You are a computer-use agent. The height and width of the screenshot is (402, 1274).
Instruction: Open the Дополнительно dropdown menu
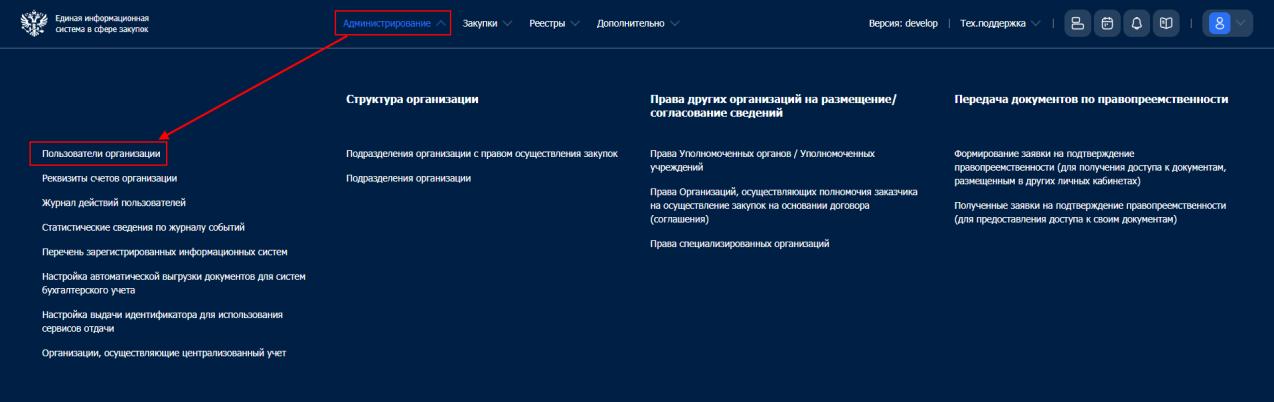click(x=637, y=23)
